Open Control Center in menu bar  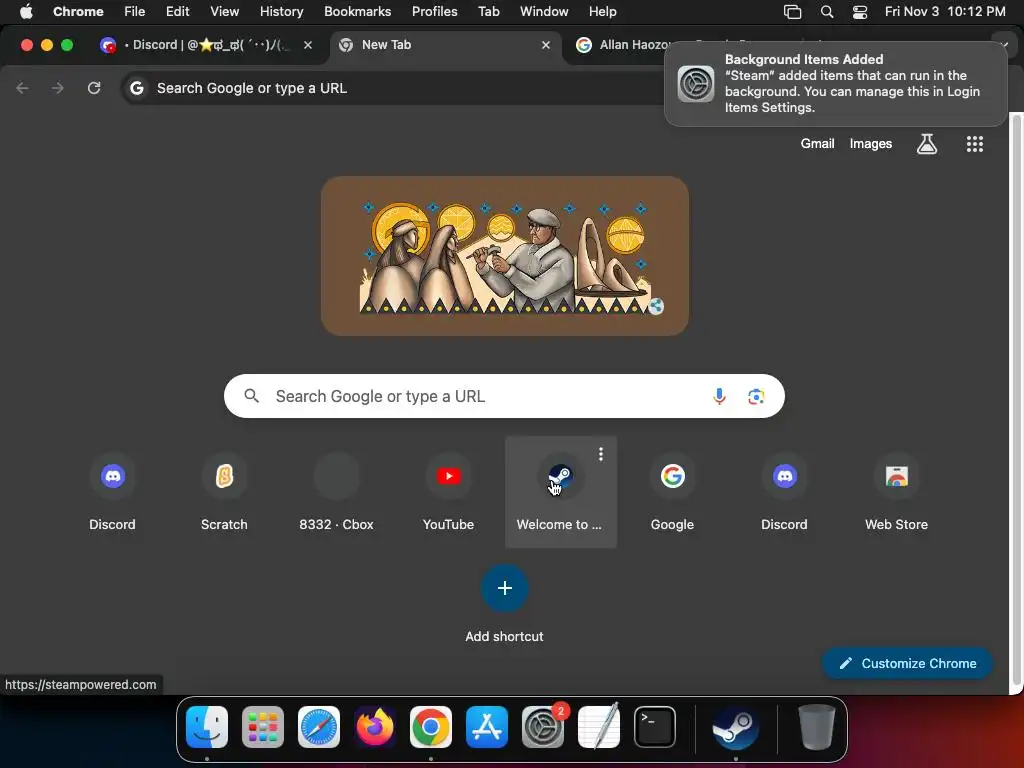click(x=860, y=12)
